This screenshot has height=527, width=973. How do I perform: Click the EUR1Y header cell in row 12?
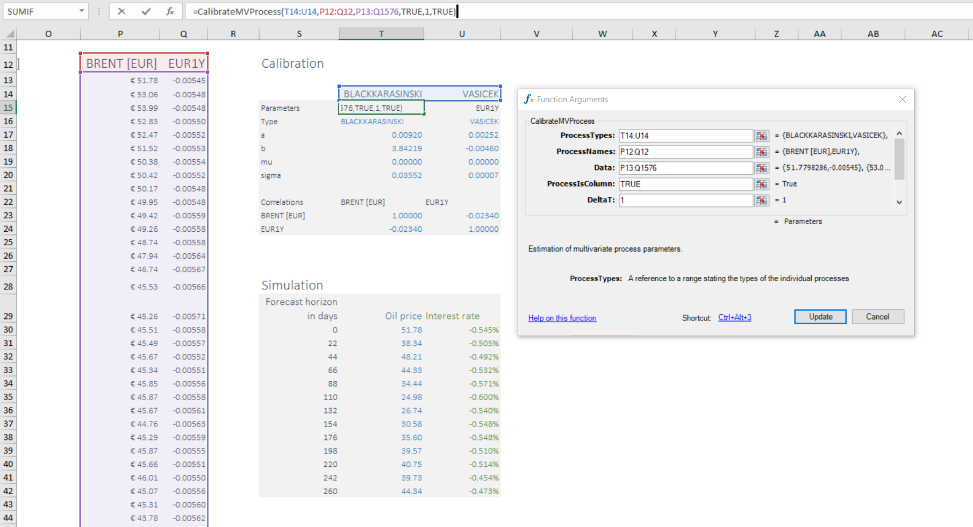(x=184, y=63)
